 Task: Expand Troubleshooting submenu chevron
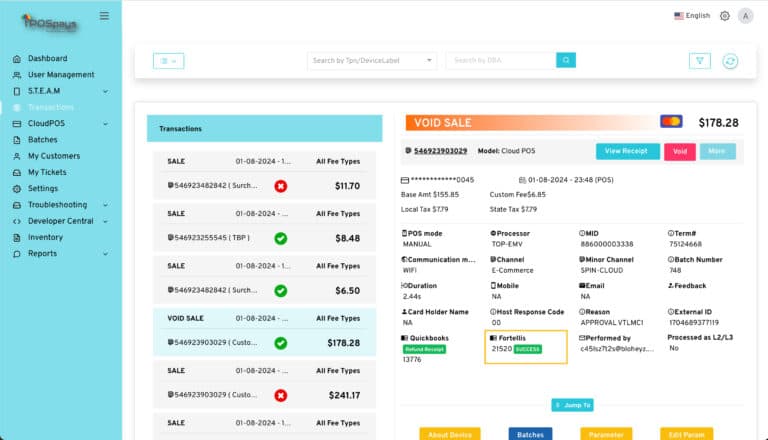pos(105,205)
